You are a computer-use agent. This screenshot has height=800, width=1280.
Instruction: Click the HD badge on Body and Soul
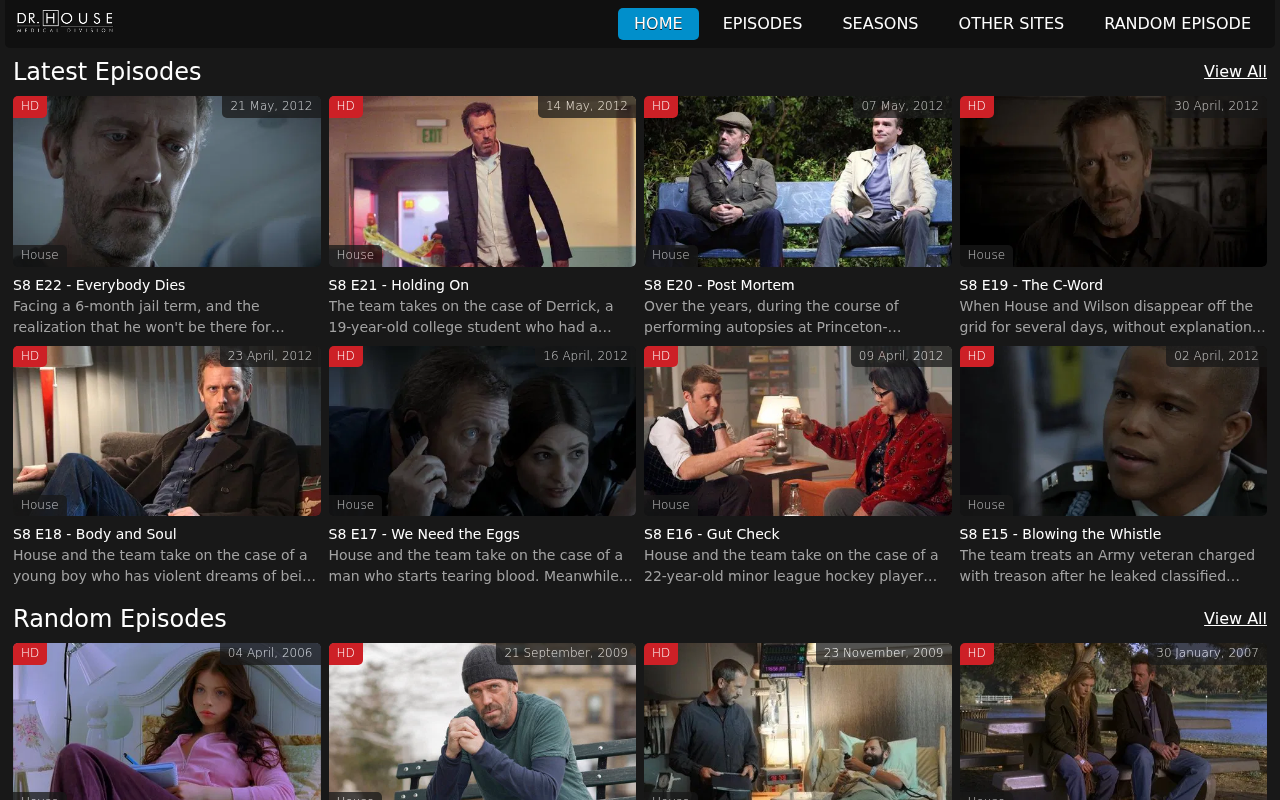pyautogui.click(x=30, y=357)
